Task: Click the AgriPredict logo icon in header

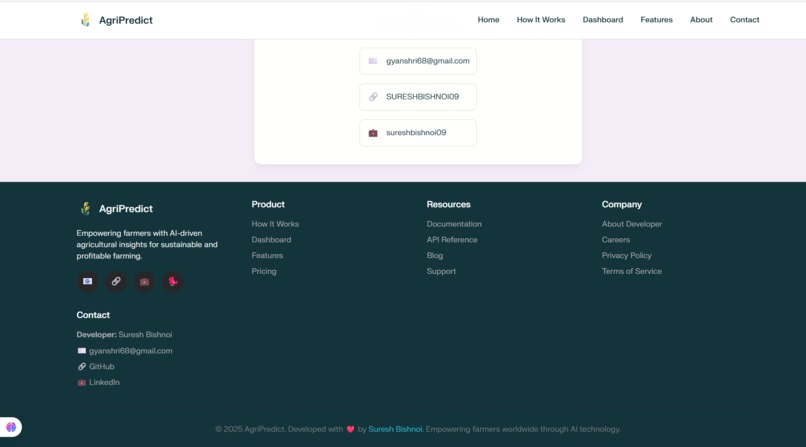Action: point(85,20)
